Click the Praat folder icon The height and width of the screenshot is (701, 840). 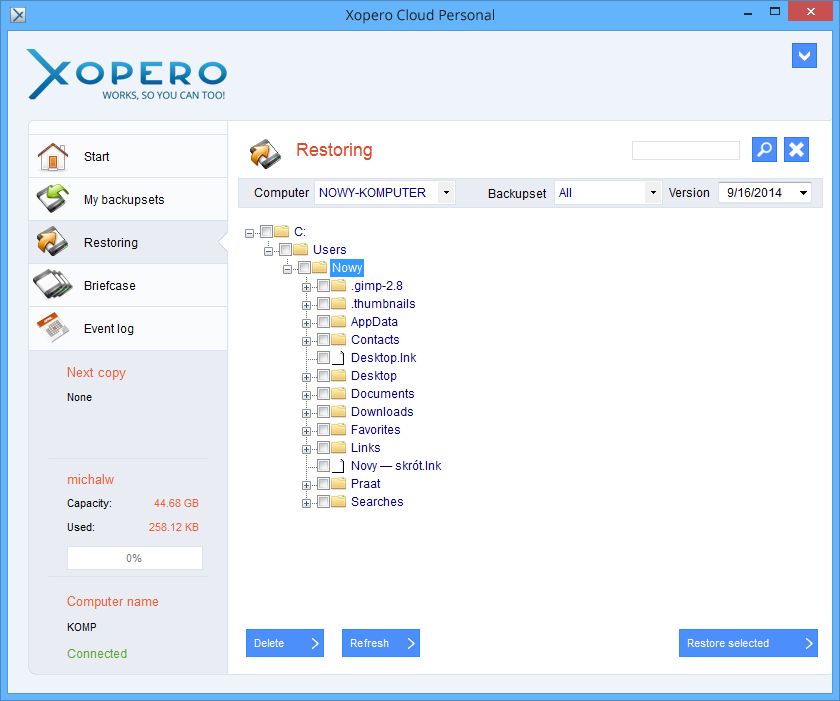pyautogui.click(x=339, y=484)
